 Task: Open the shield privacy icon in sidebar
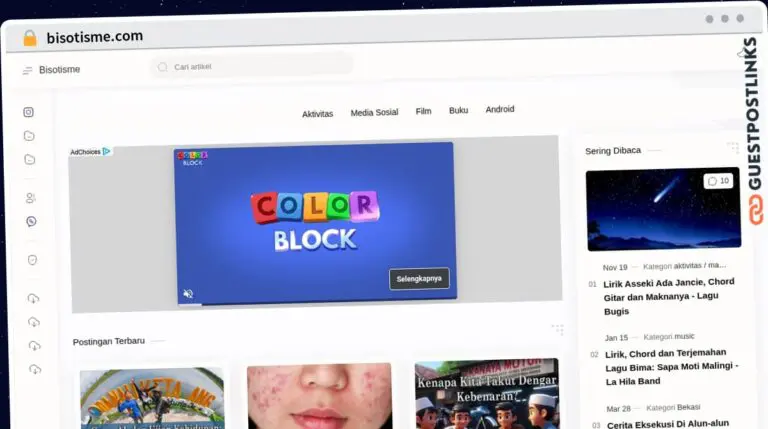[32, 260]
